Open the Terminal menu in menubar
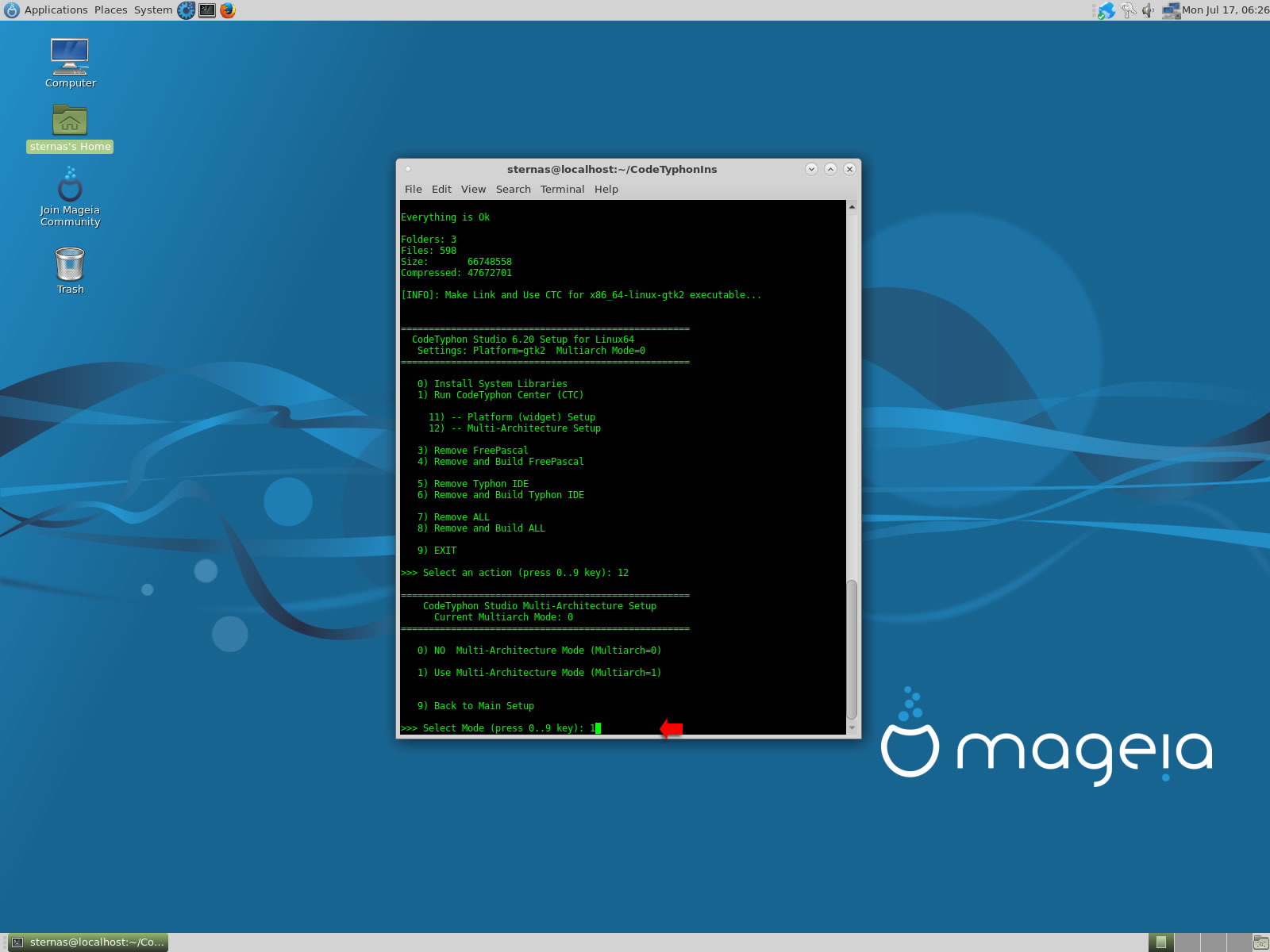Viewport: 1270px width, 952px height. click(x=562, y=189)
